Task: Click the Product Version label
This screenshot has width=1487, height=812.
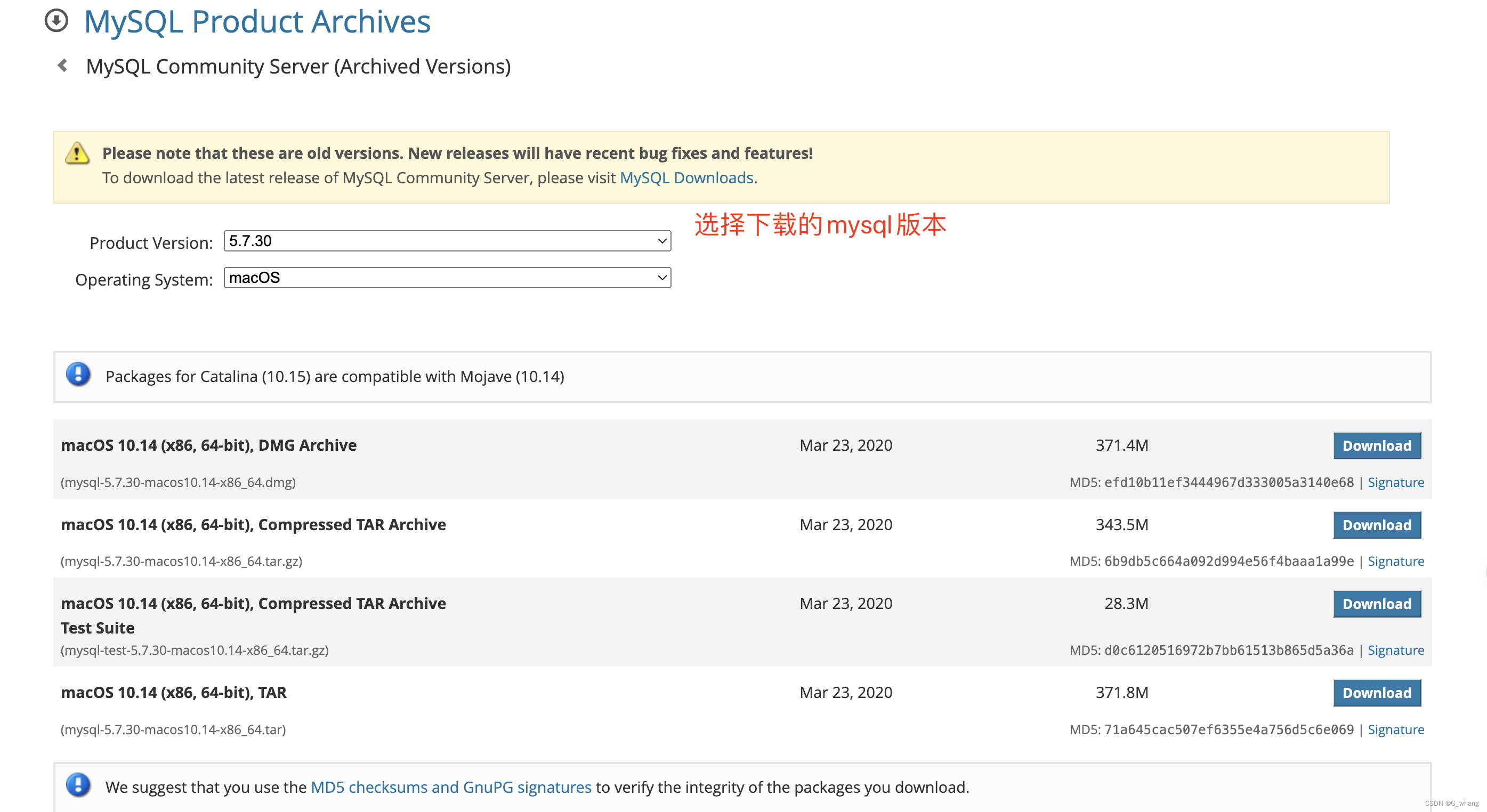Action: pyautogui.click(x=151, y=243)
